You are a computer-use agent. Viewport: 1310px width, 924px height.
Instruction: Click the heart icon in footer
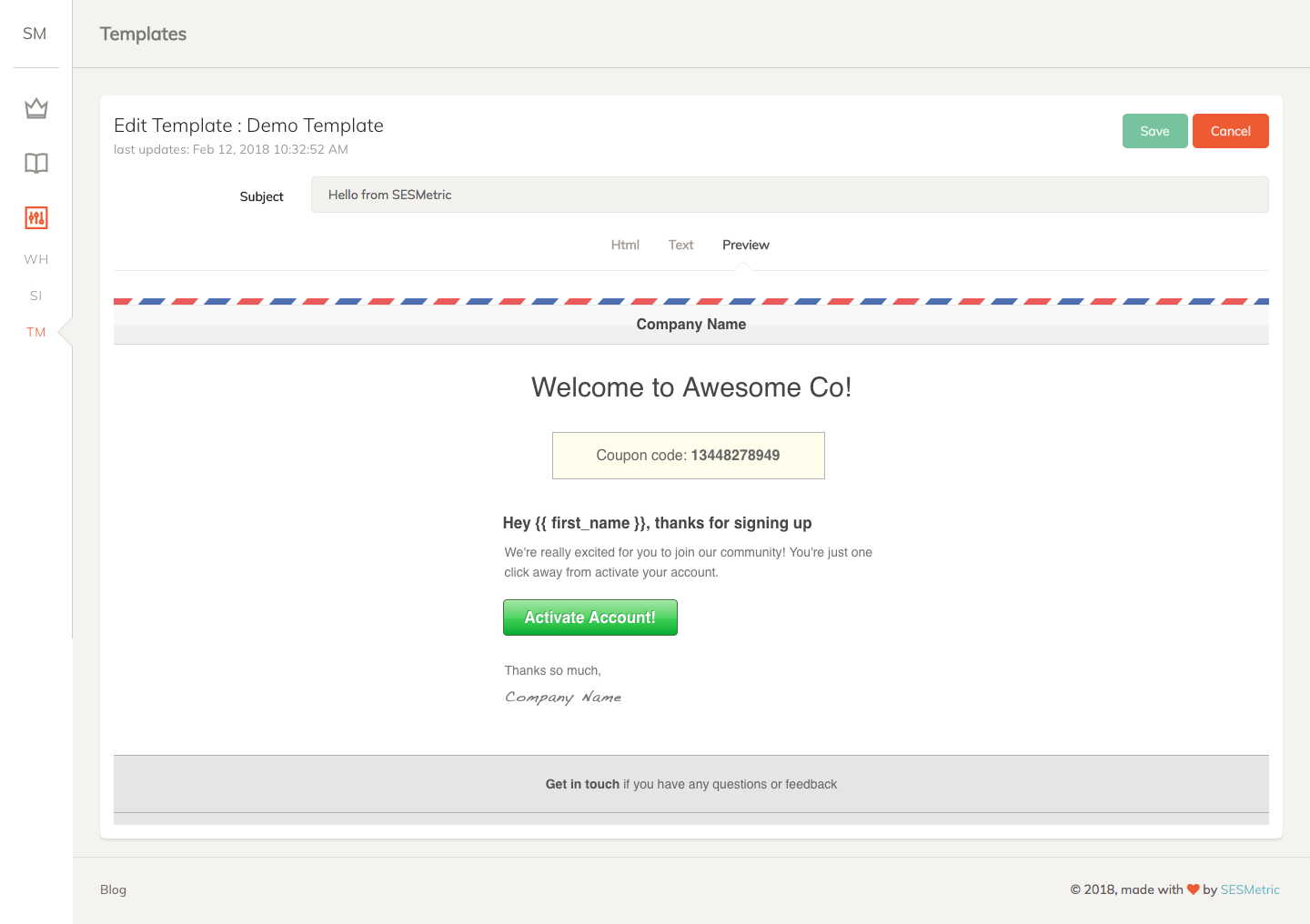coord(1194,889)
